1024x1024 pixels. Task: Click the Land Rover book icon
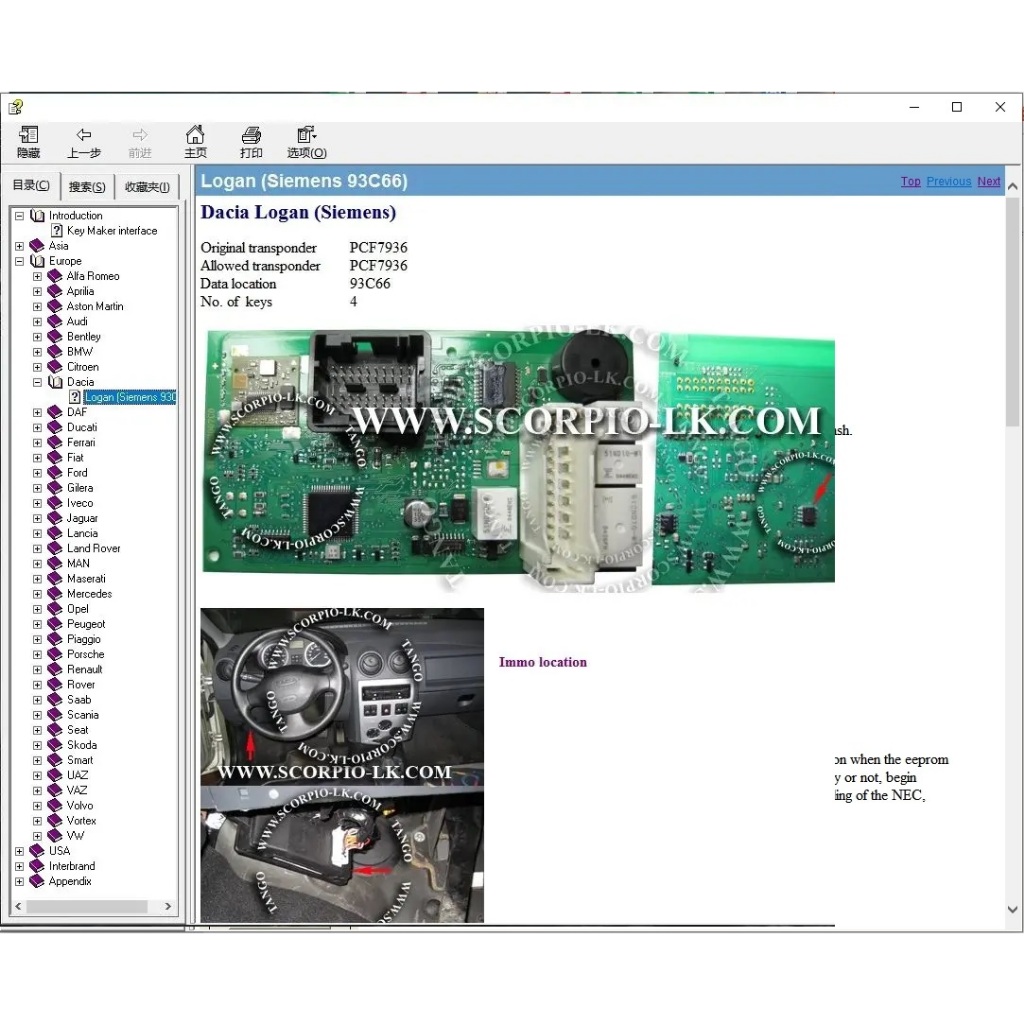[56, 549]
